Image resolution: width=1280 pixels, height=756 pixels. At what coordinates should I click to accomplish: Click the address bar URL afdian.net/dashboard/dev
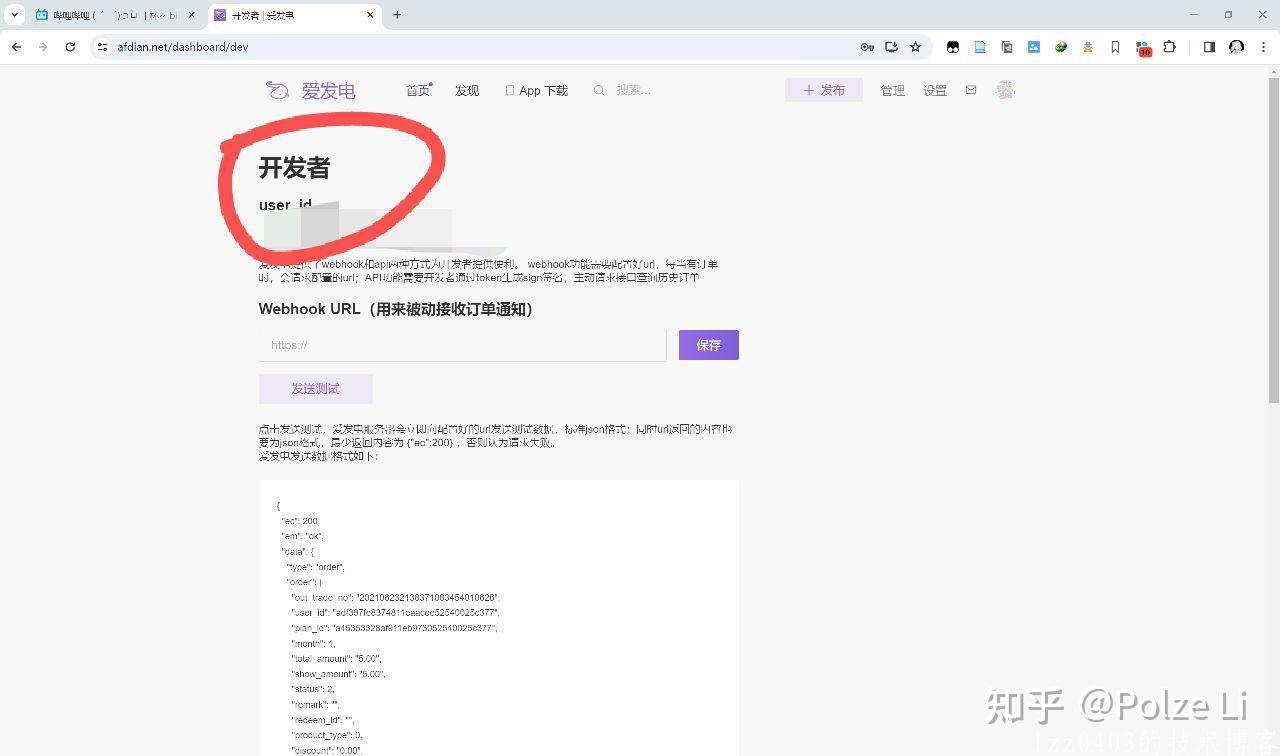(x=183, y=47)
